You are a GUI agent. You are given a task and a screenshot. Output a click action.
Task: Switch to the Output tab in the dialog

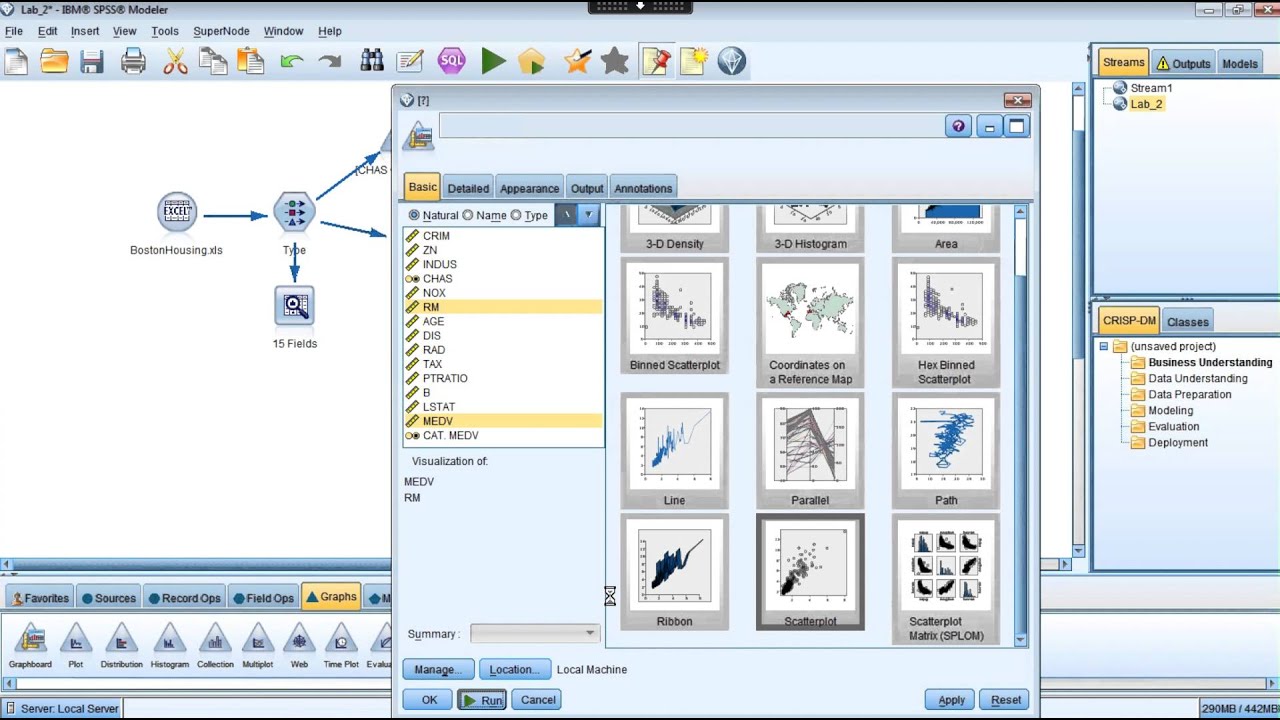coord(587,188)
